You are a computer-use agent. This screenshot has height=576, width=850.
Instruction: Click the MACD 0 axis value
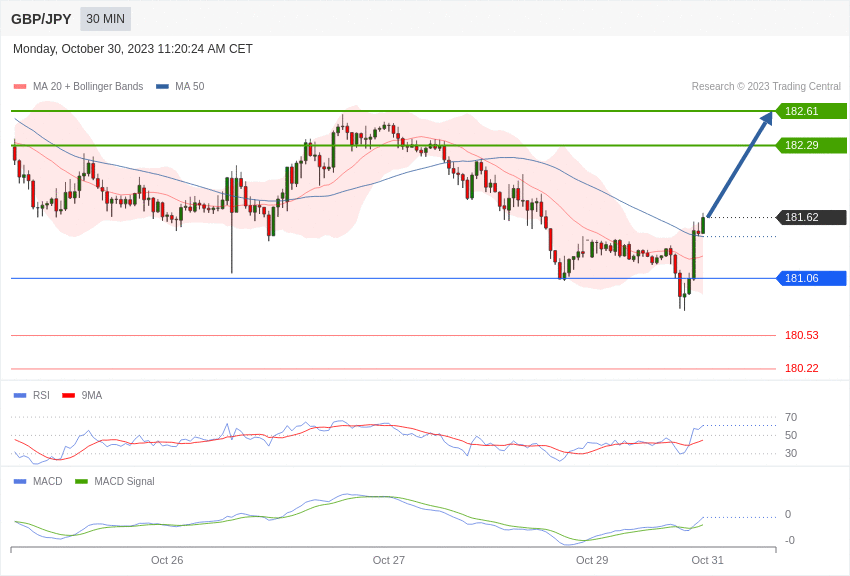[x=788, y=514]
